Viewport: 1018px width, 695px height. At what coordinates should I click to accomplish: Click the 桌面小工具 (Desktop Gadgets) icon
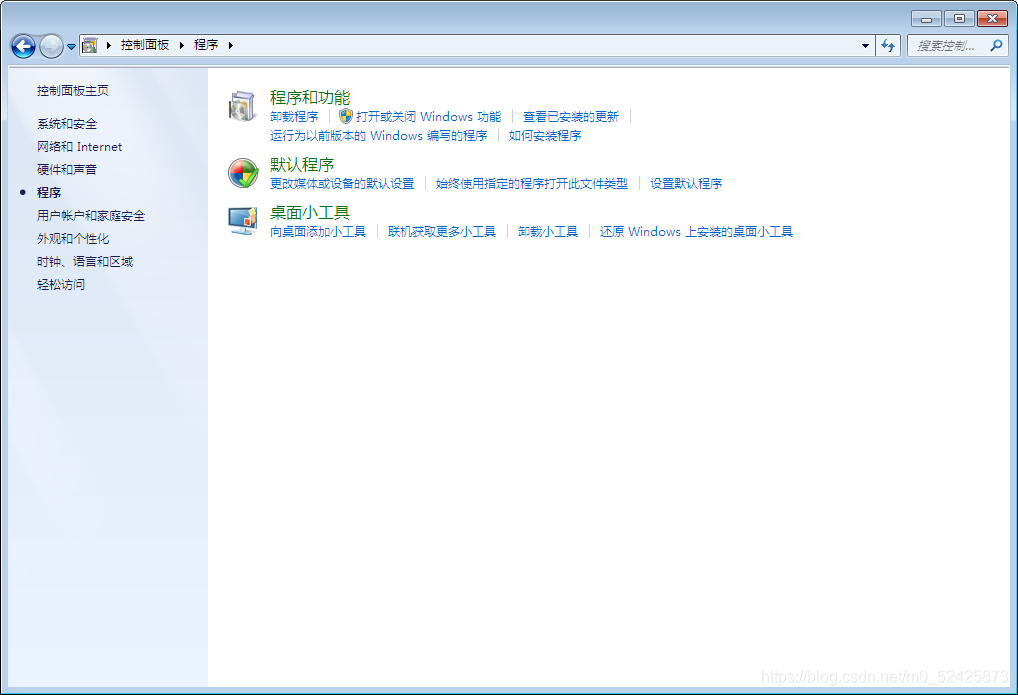pyautogui.click(x=241, y=220)
